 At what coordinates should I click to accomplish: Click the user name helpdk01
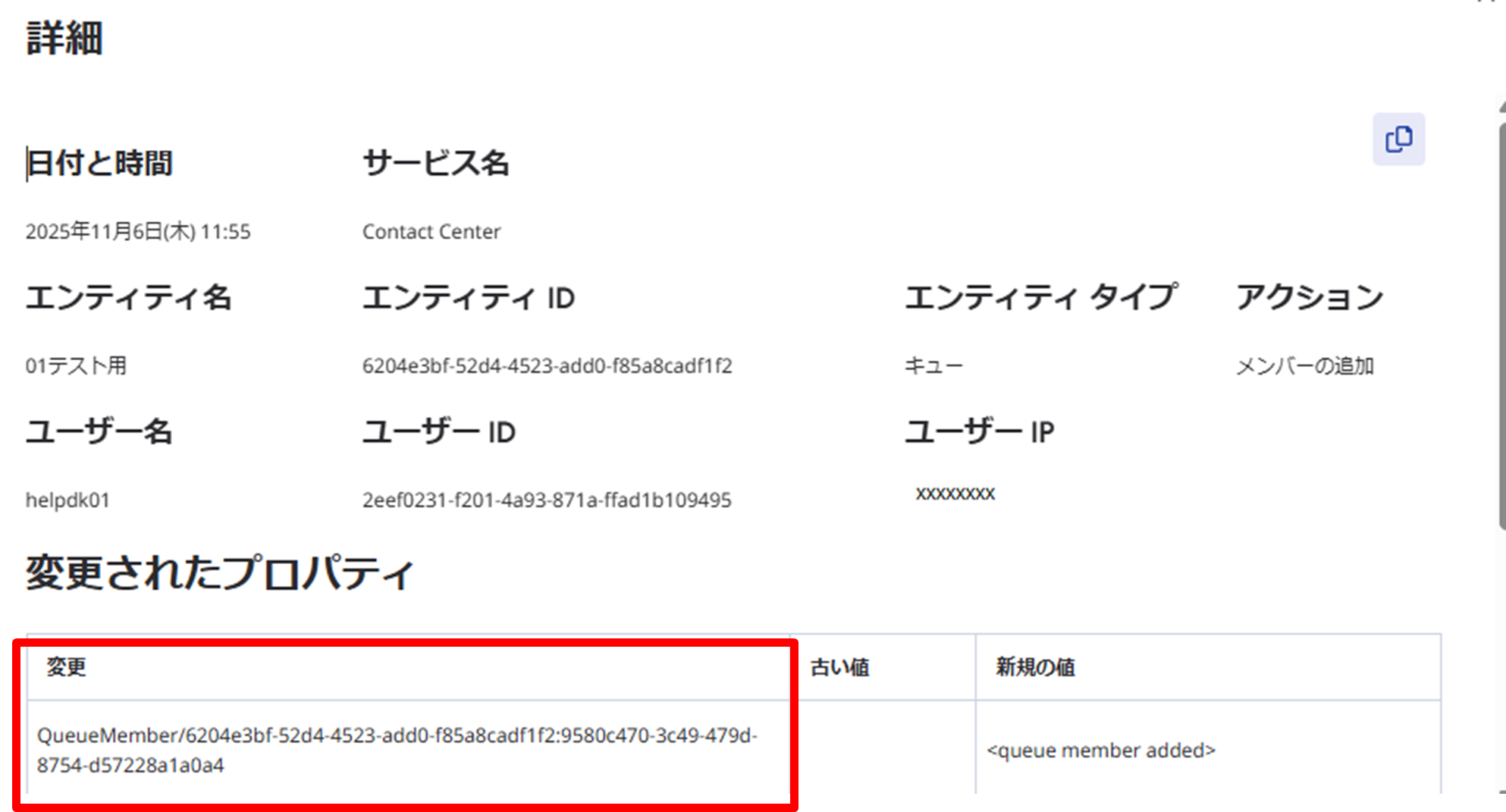click(67, 500)
